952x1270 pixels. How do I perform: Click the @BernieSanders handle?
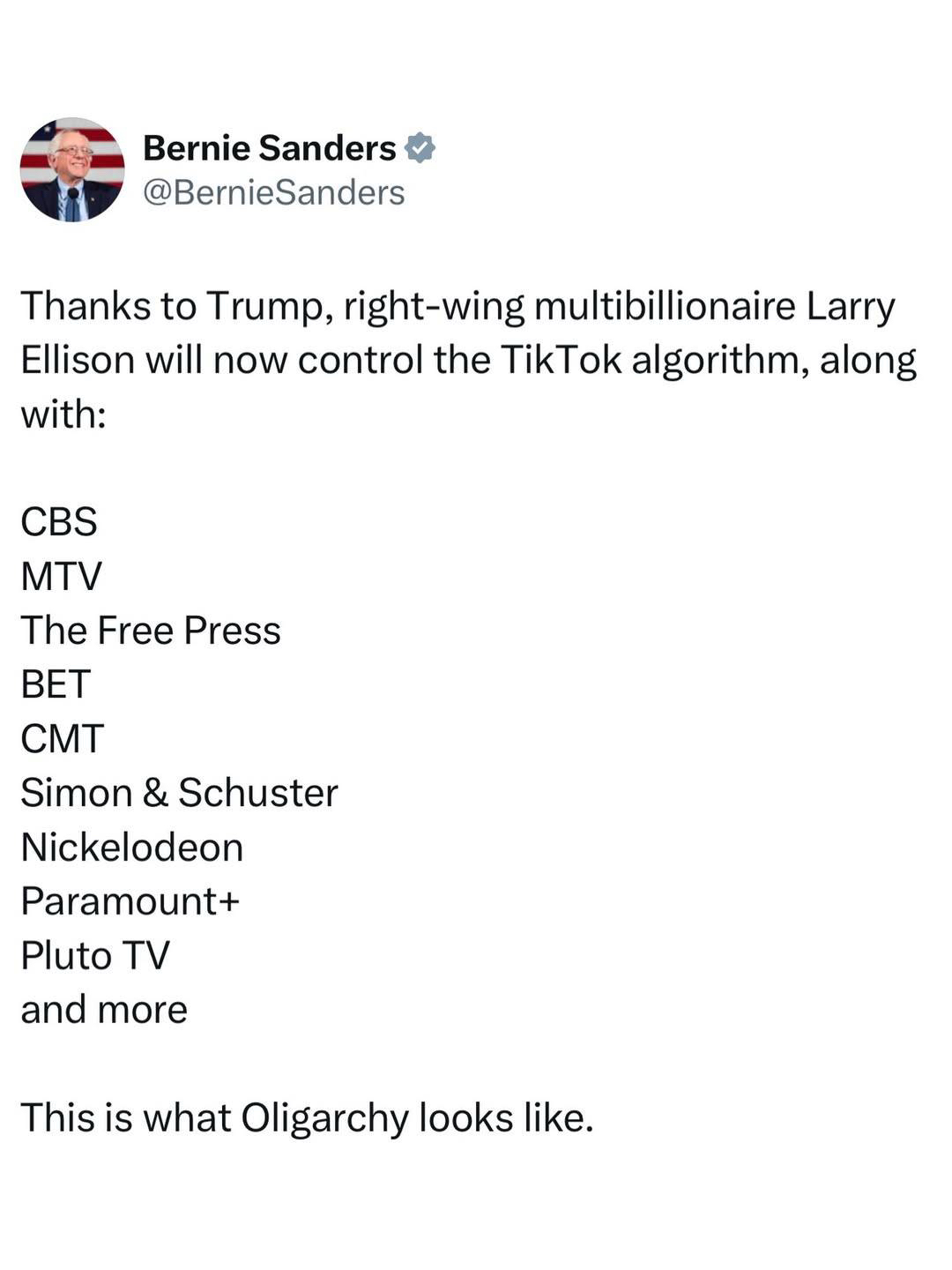[x=273, y=192]
